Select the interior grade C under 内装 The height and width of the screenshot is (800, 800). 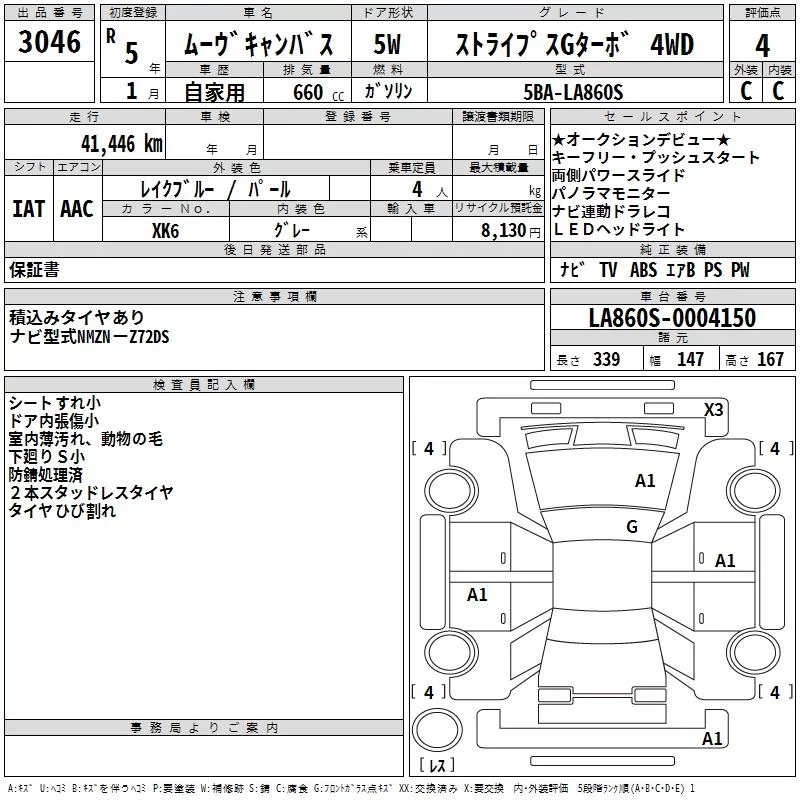tap(778, 91)
